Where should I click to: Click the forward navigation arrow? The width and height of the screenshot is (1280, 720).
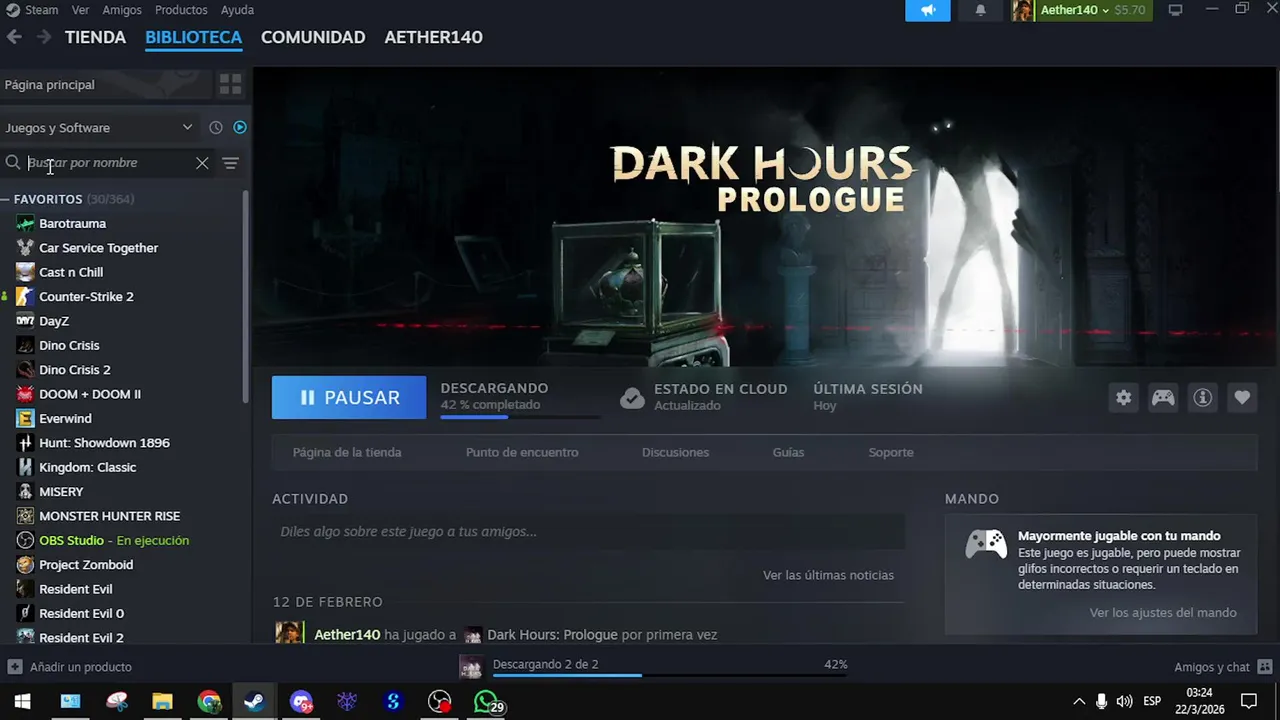click(43, 37)
